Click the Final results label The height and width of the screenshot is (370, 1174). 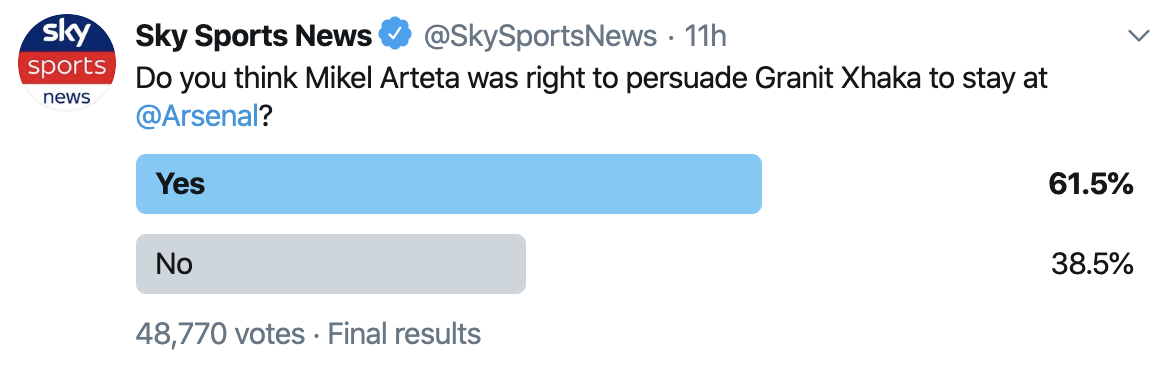[404, 333]
